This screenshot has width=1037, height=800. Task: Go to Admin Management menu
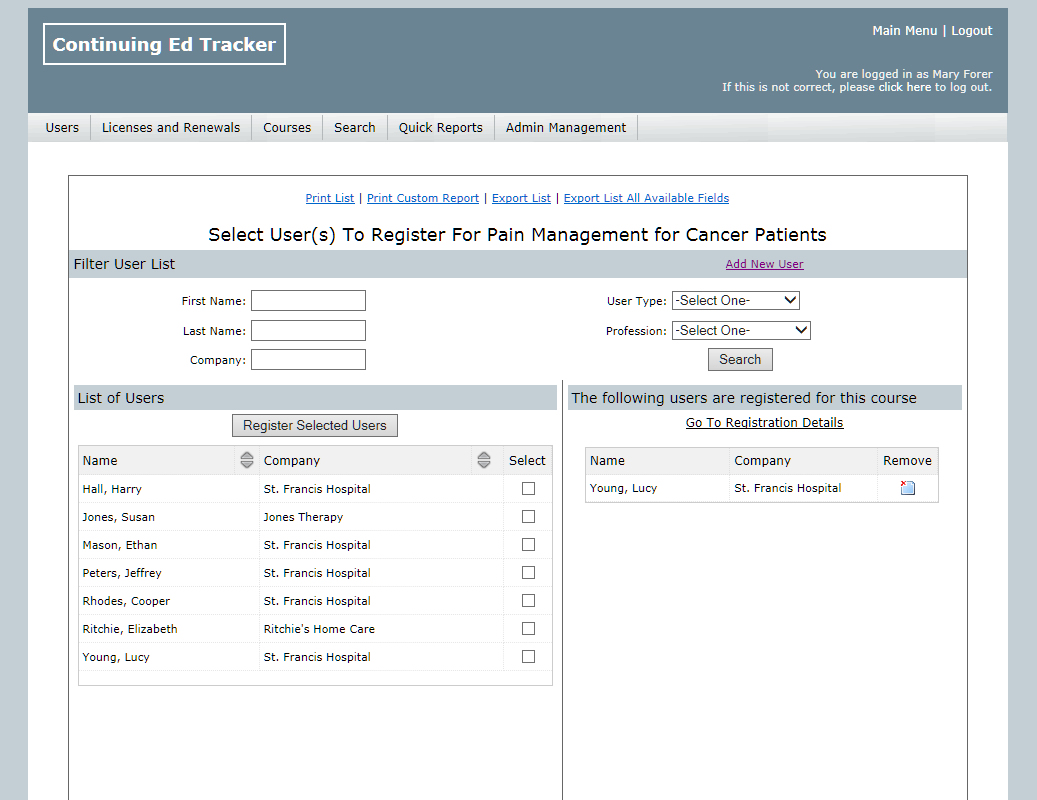(566, 127)
